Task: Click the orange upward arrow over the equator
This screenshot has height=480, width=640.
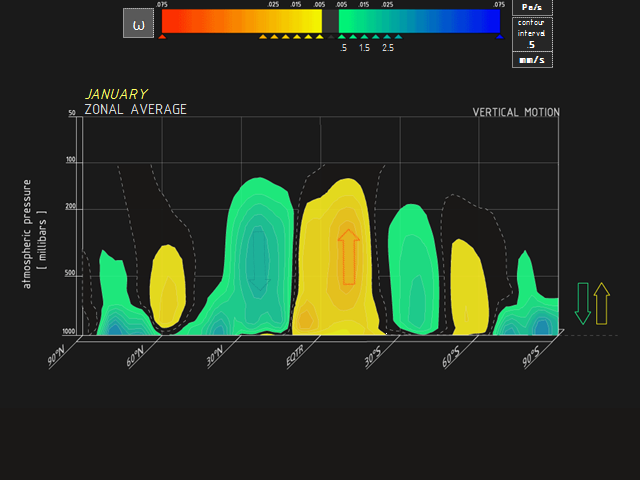Action: (x=348, y=256)
